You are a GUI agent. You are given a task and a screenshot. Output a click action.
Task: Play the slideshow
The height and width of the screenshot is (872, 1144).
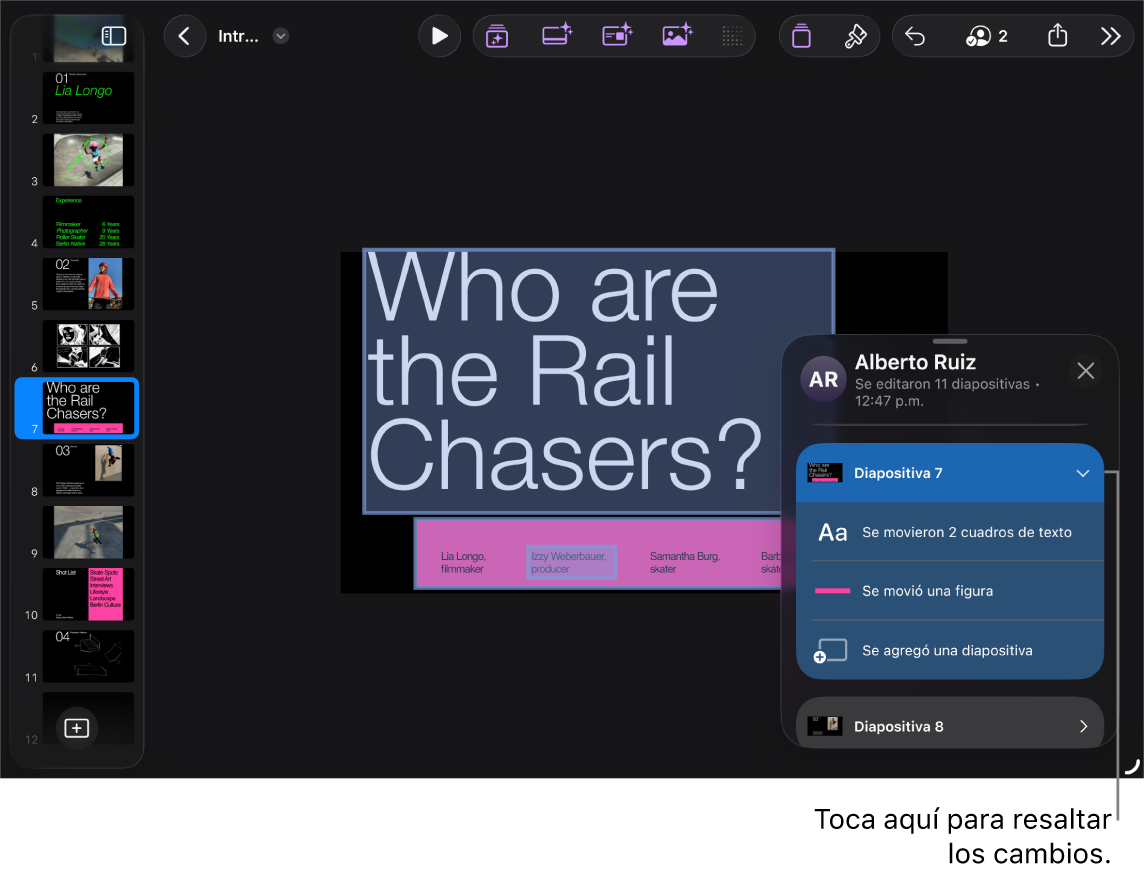click(x=439, y=37)
